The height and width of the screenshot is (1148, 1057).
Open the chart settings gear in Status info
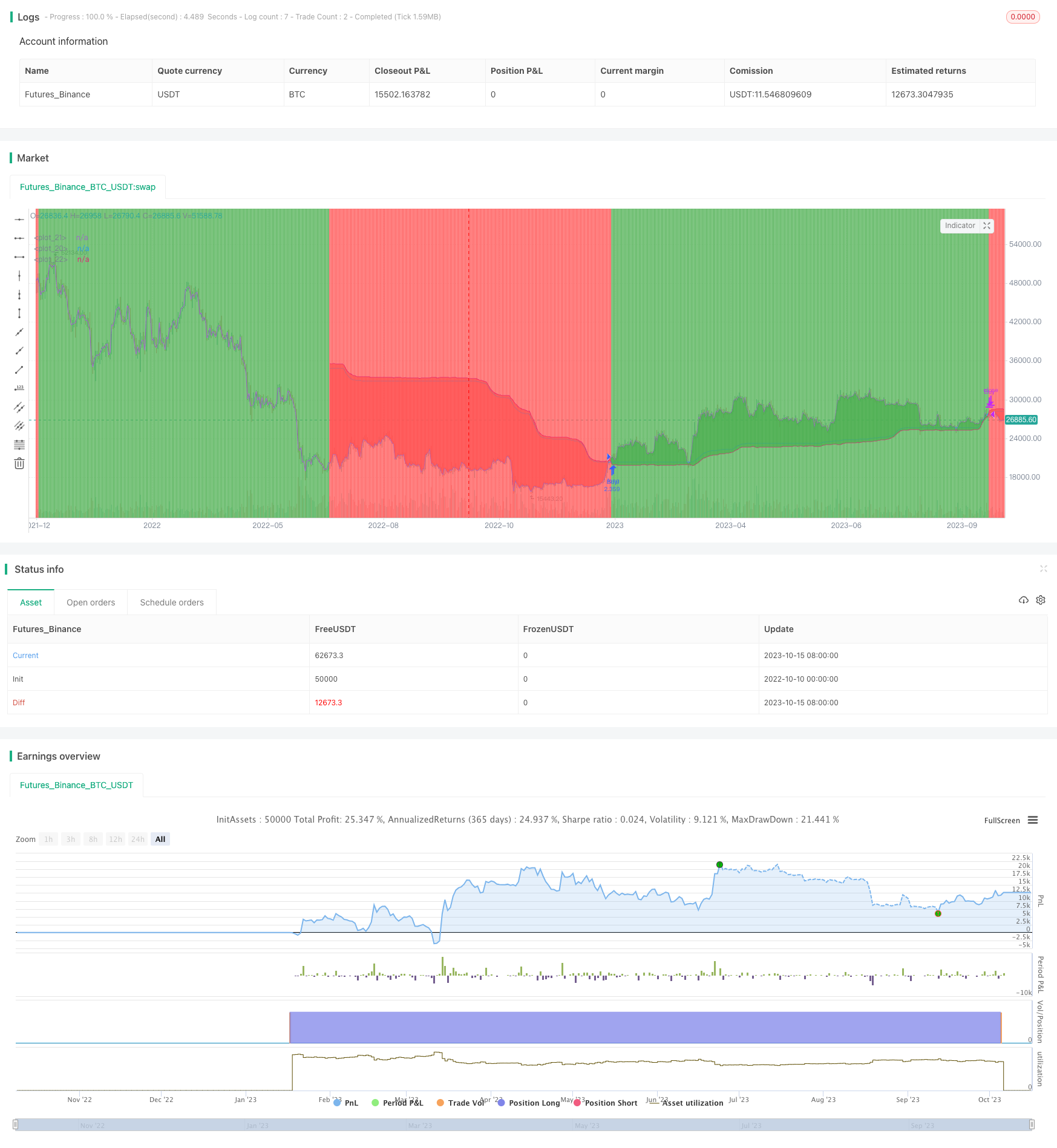coord(1041,600)
